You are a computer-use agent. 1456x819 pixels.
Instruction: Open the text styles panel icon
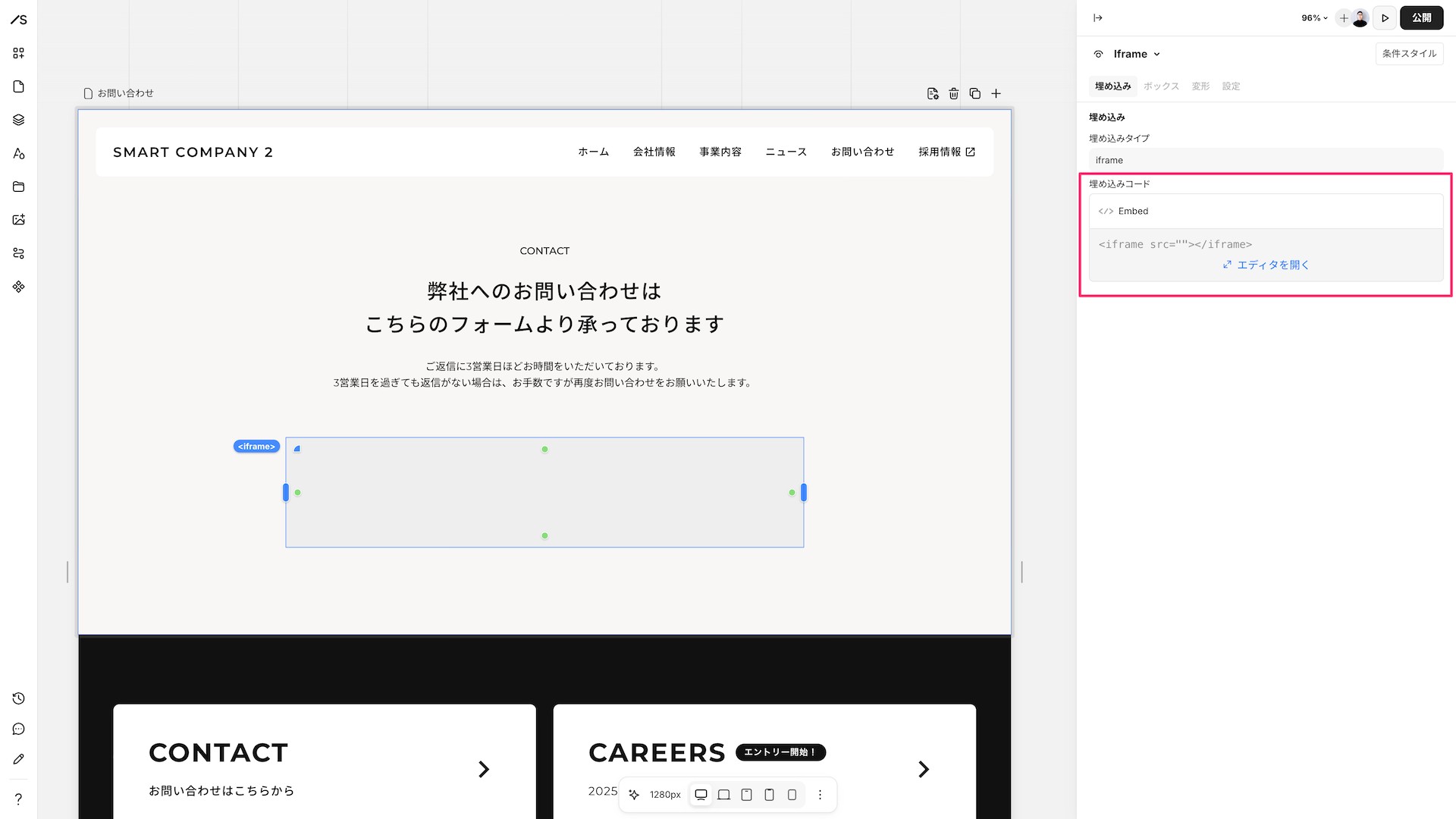click(19, 153)
